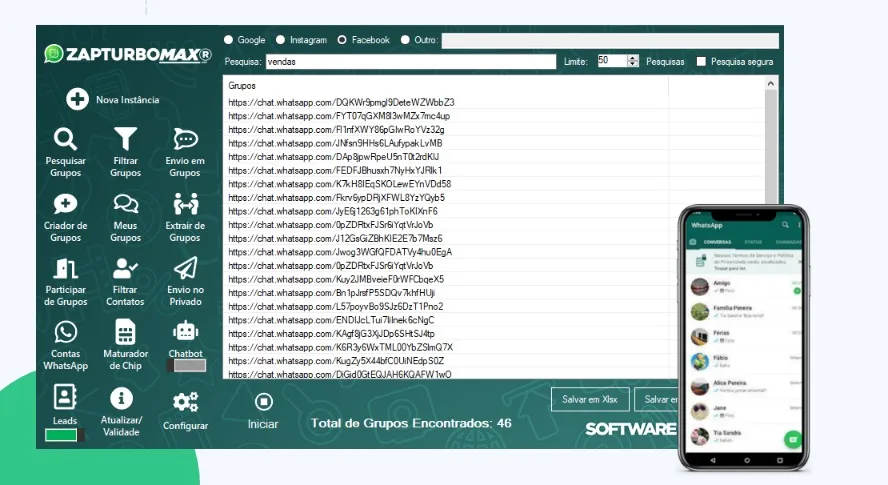Viewport: 888px width, 485px height.
Task: Select the group link ending ENDIJcLTui7lilnek6cNgC
Action: (331, 320)
